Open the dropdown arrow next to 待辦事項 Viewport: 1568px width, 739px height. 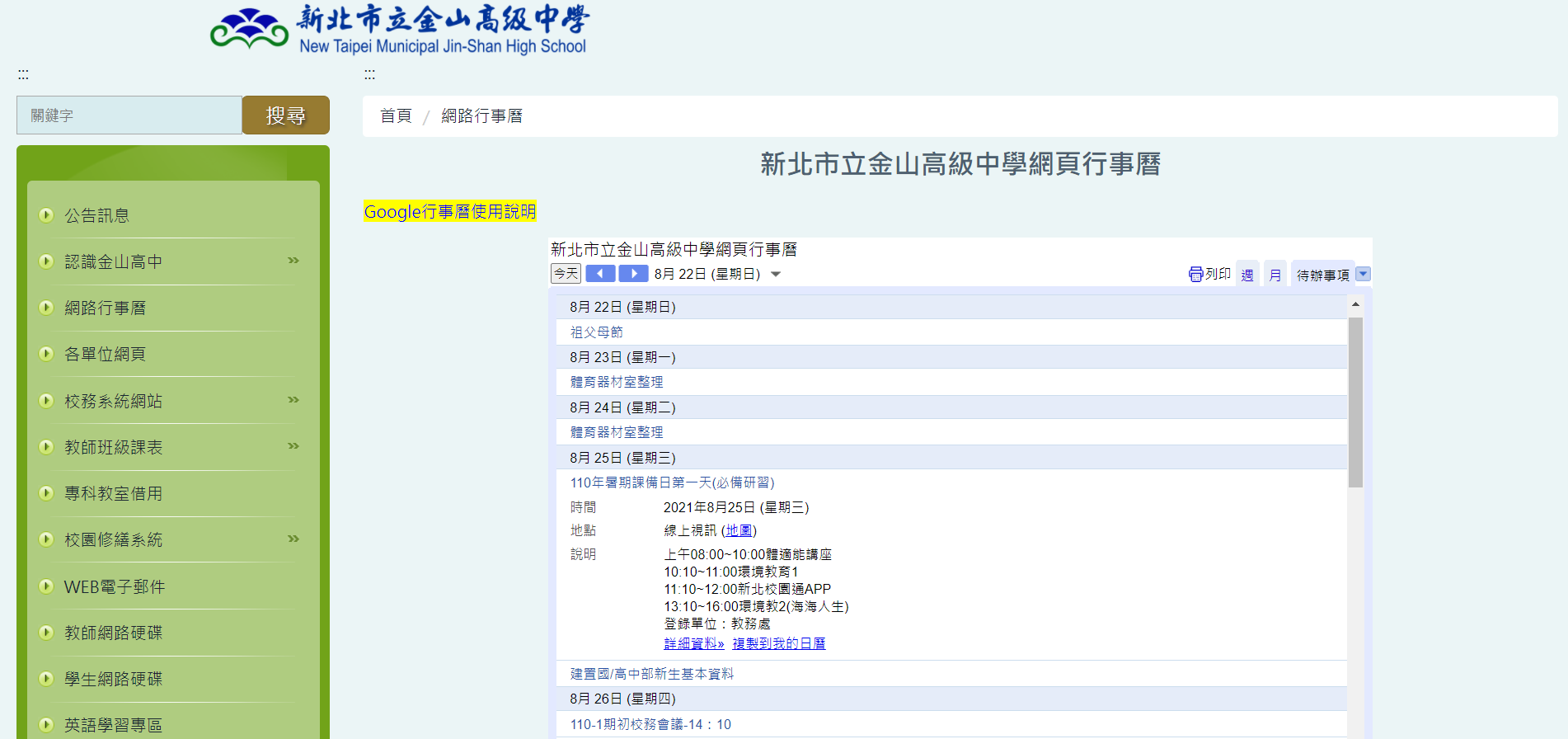(x=1363, y=274)
